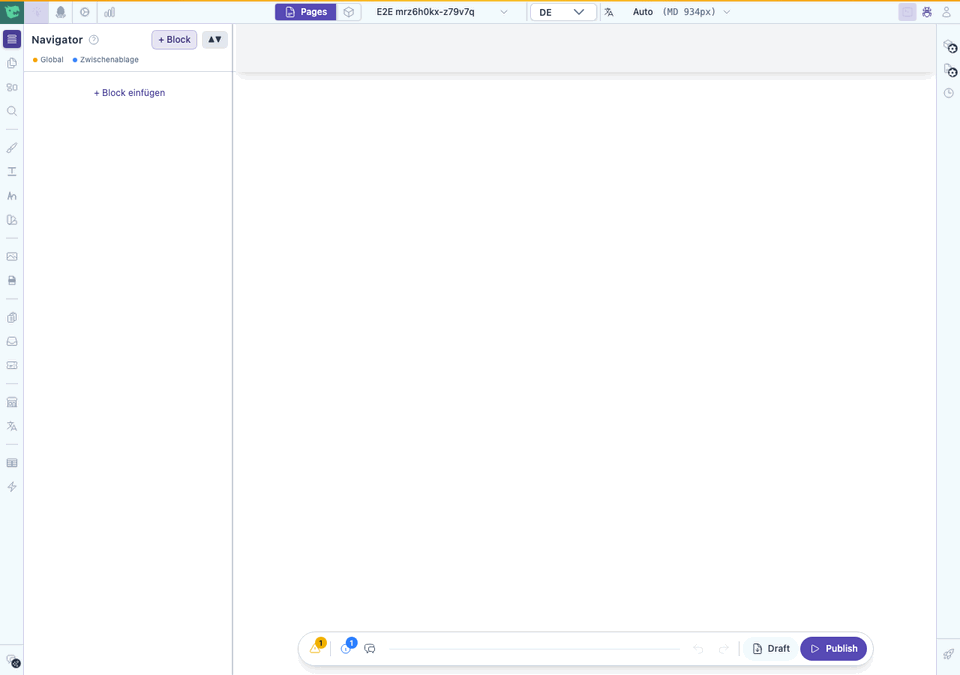Open info indicator with blue badge 1
This screenshot has width=960, height=675.
click(348, 647)
